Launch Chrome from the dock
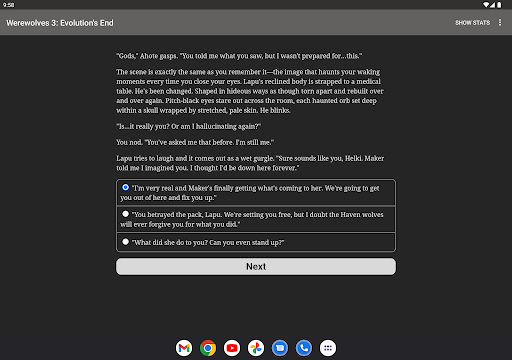The height and width of the screenshot is (360, 512). (x=208, y=348)
